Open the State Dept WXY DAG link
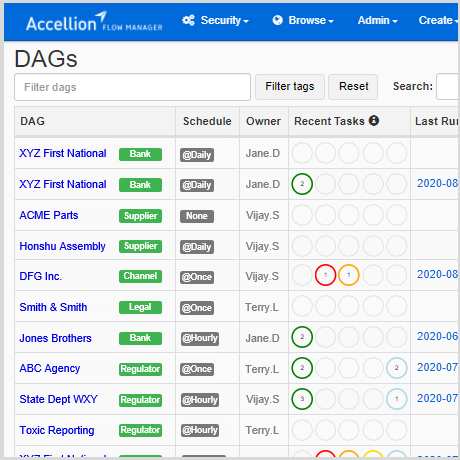The image size is (460, 460). coord(58,399)
